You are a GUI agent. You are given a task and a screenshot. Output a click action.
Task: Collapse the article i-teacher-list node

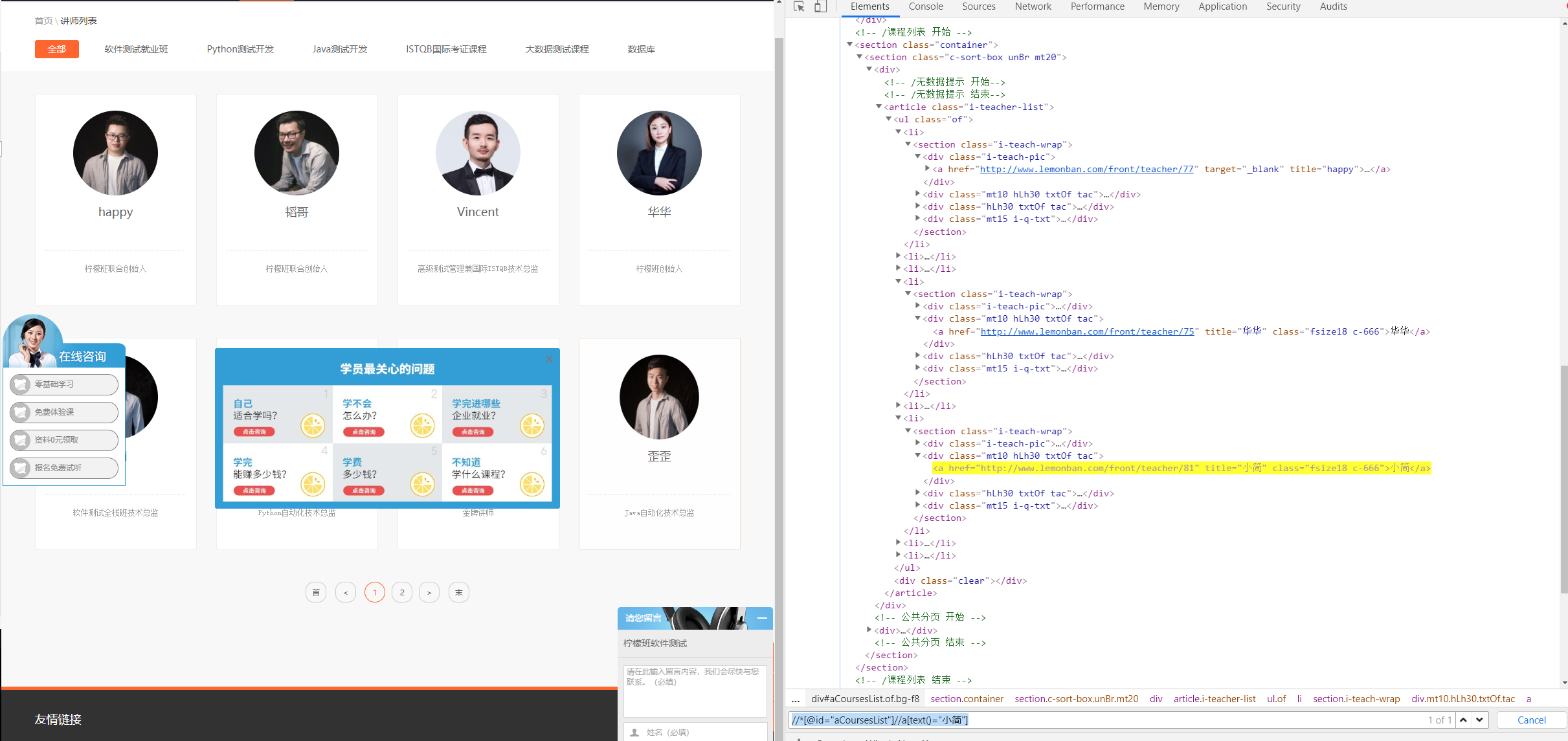(x=879, y=107)
